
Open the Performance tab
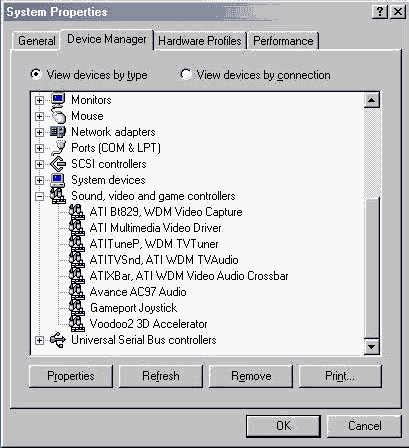(x=283, y=41)
